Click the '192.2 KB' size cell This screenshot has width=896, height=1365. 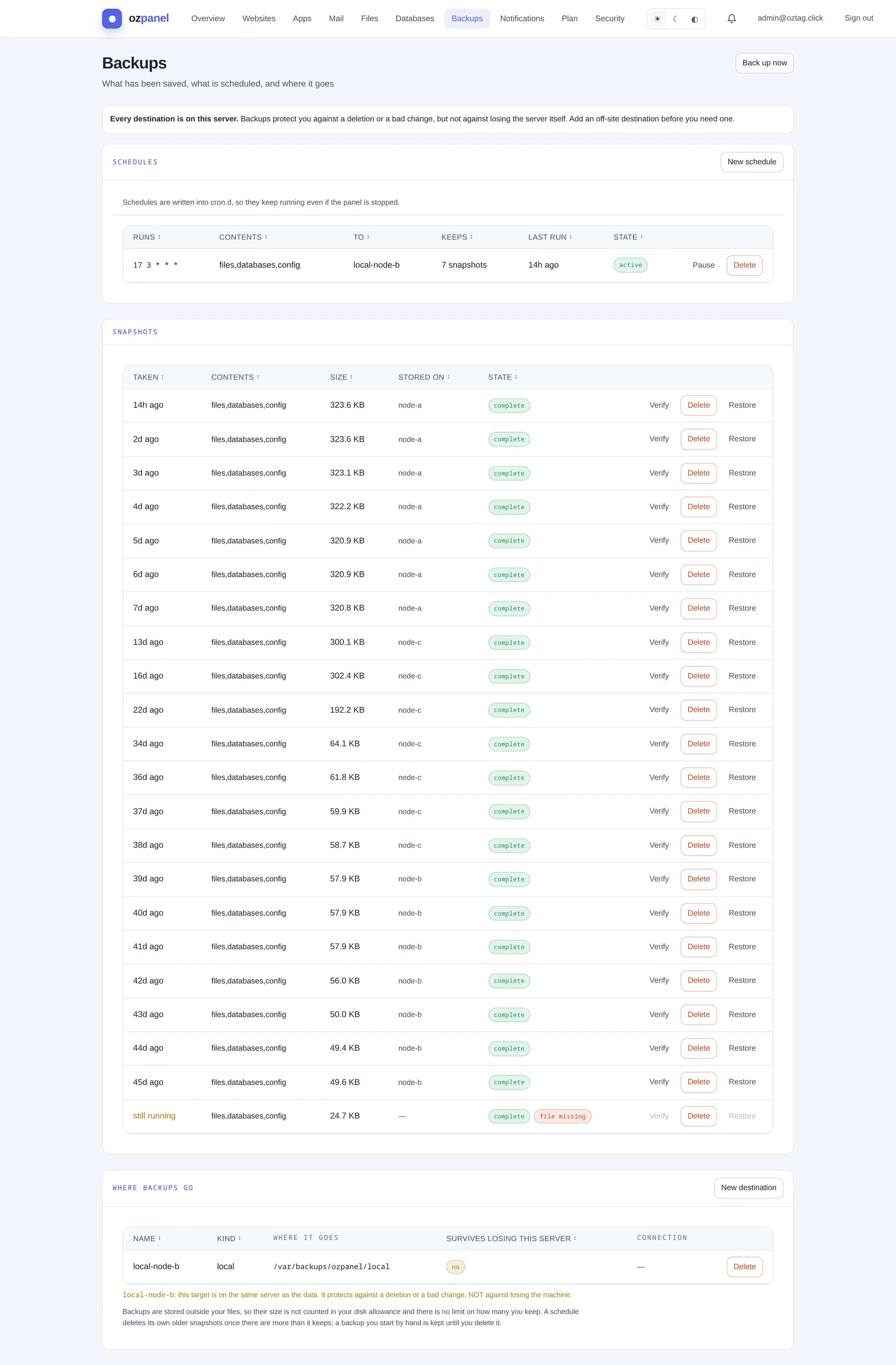pos(347,710)
